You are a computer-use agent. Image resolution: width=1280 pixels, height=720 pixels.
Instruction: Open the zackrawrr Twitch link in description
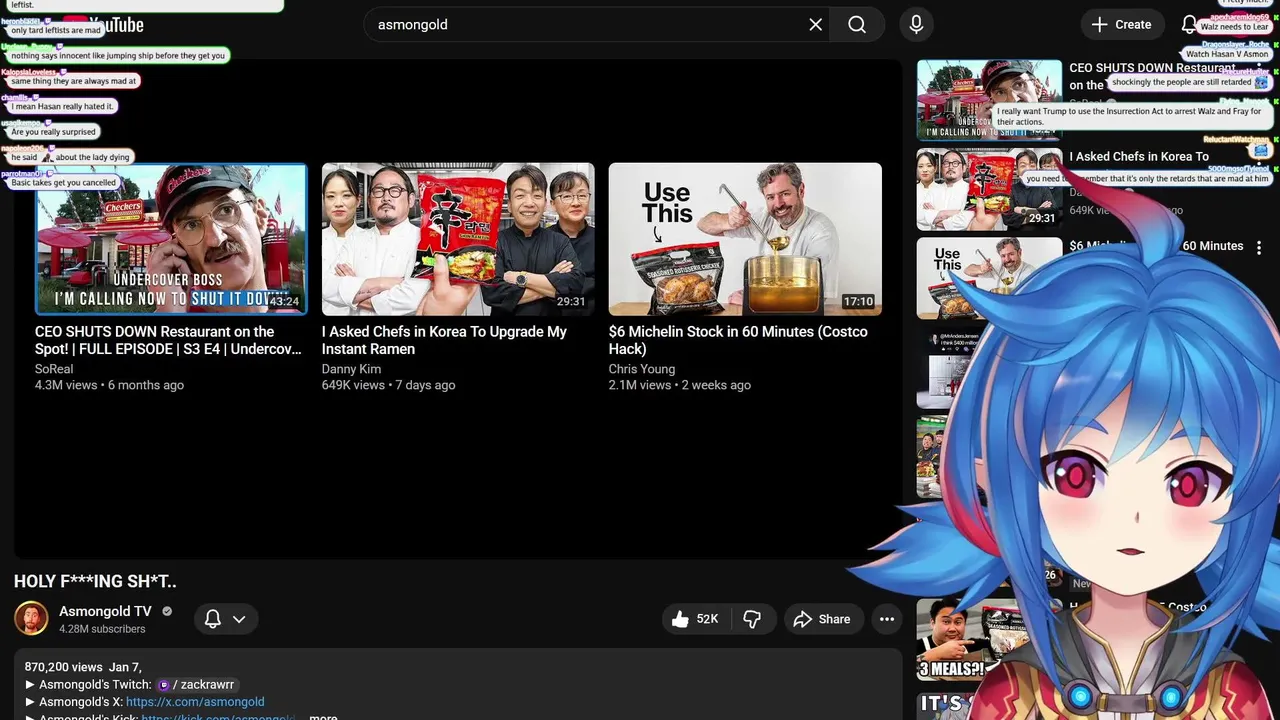click(196, 685)
